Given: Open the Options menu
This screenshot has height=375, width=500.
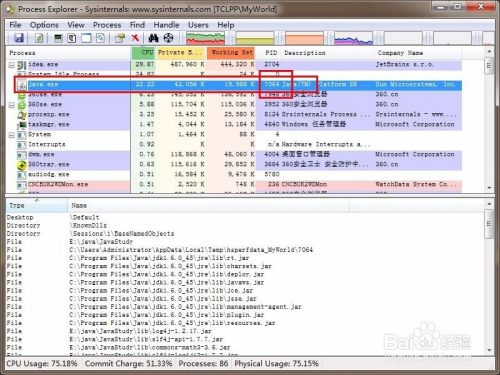Looking at the screenshot, I should pos(44,25).
